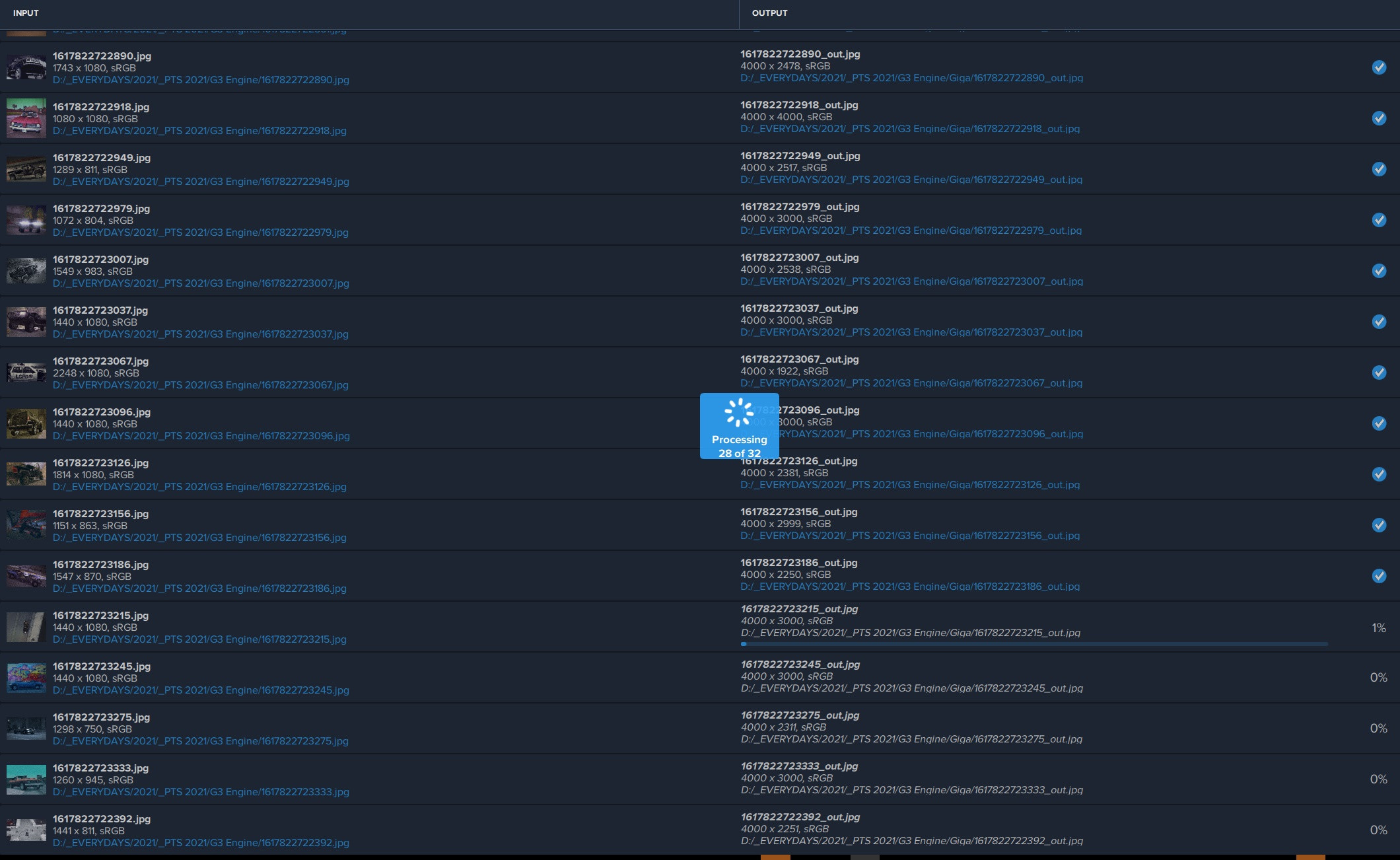Screen dimensions: 1400x860
Task: Open output path link for 1617822723156_out.jpg
Action: click(910, 536)
